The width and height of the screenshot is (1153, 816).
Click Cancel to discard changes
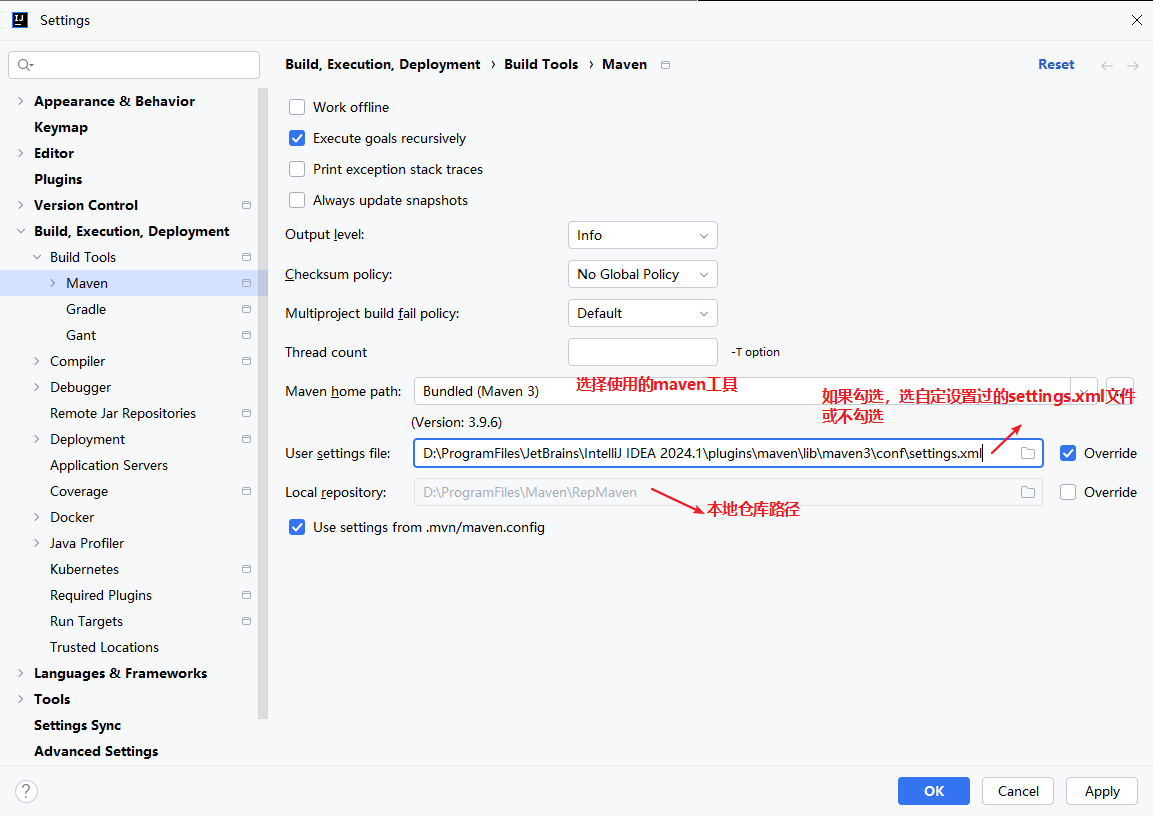(x=1018, y=791)
